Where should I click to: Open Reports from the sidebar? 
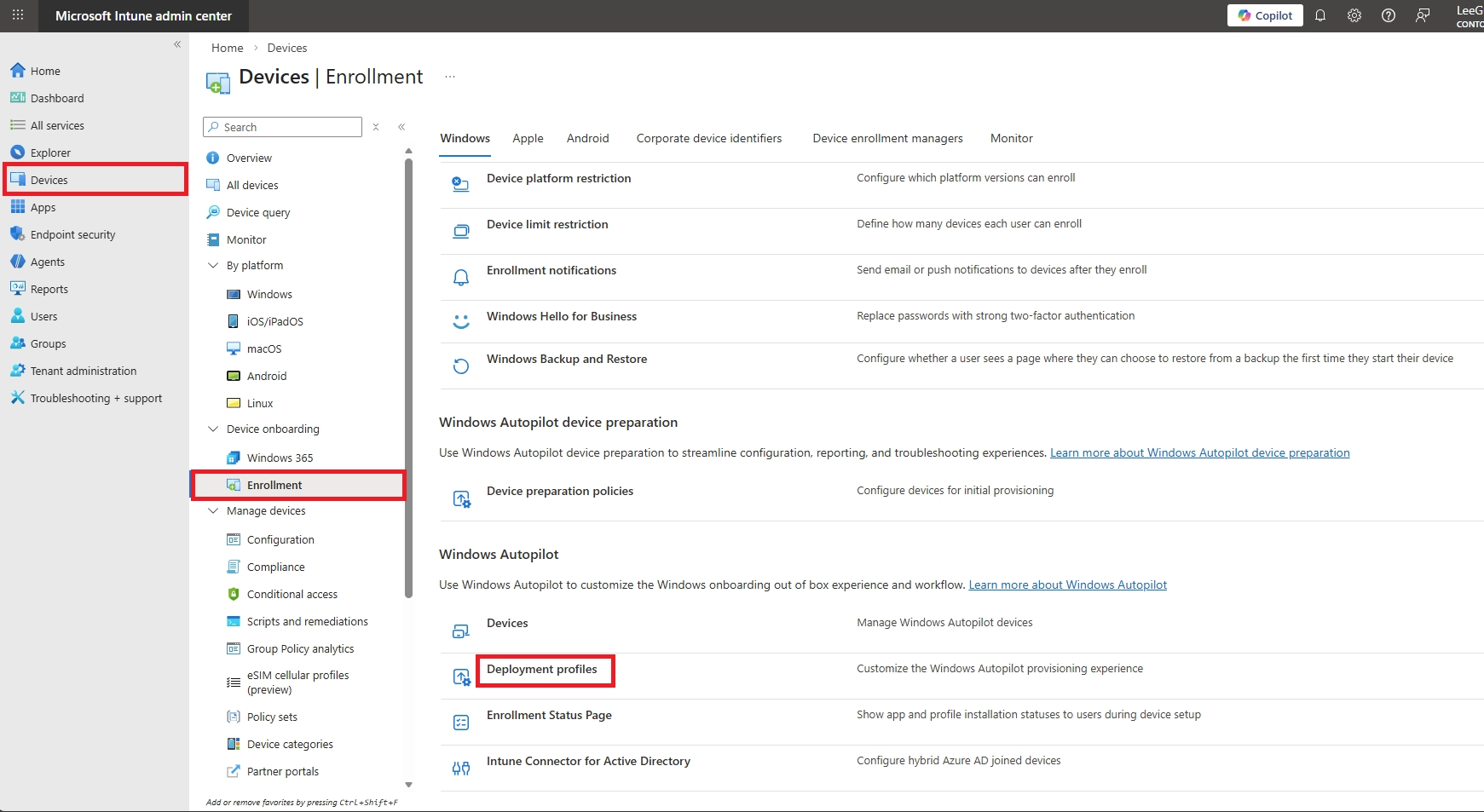click(x=49, y=289)
